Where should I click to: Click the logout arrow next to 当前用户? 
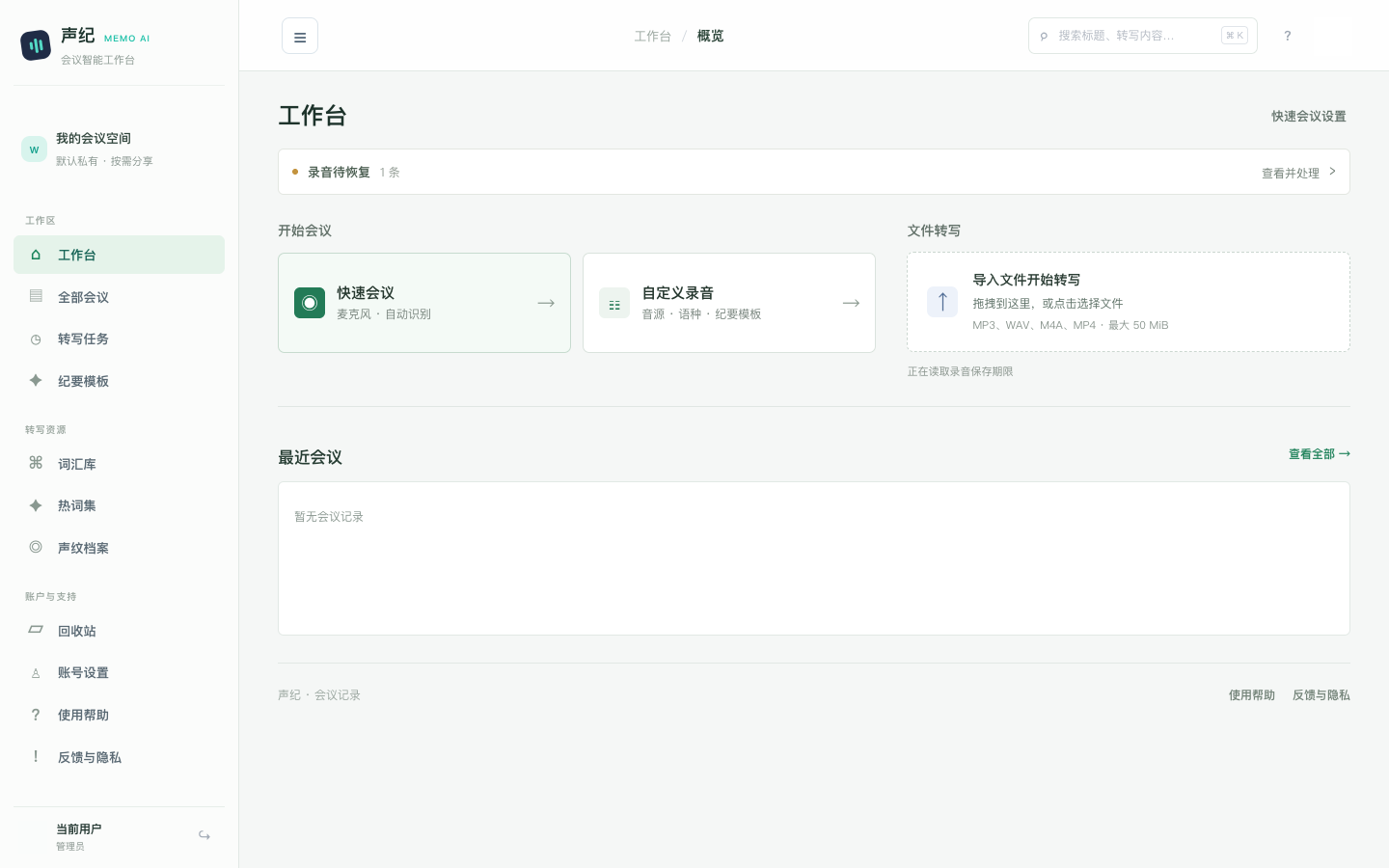204,836
